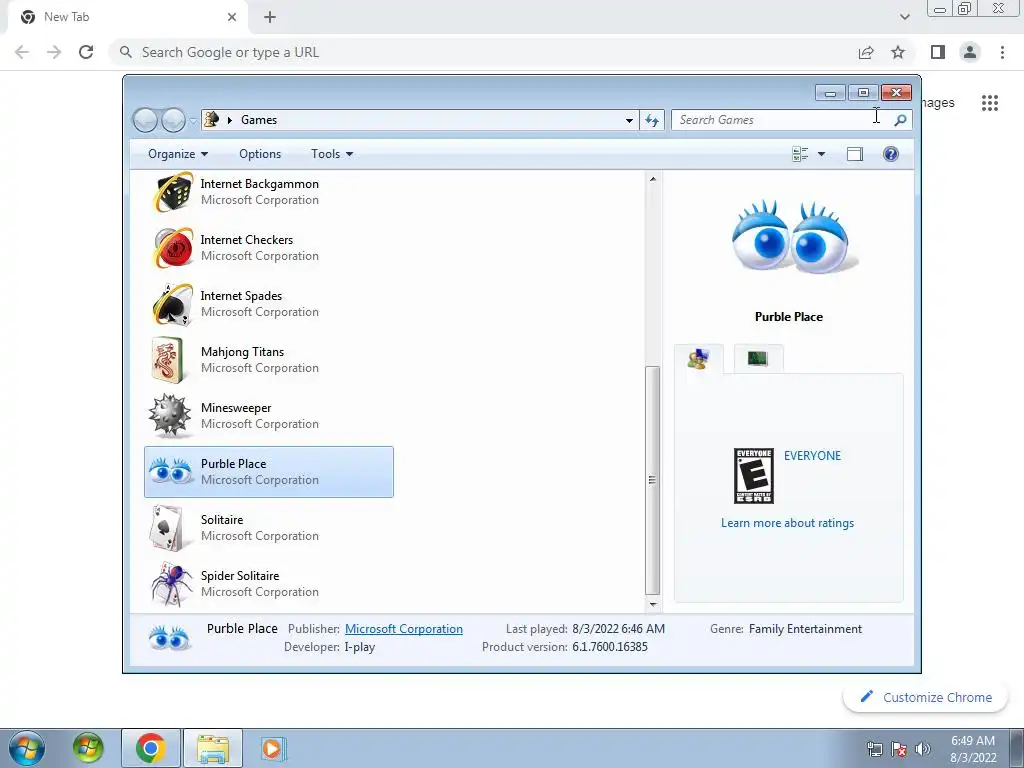Expand the view options arrow
Screen dimensions: 1024x768
coord(821,154)
